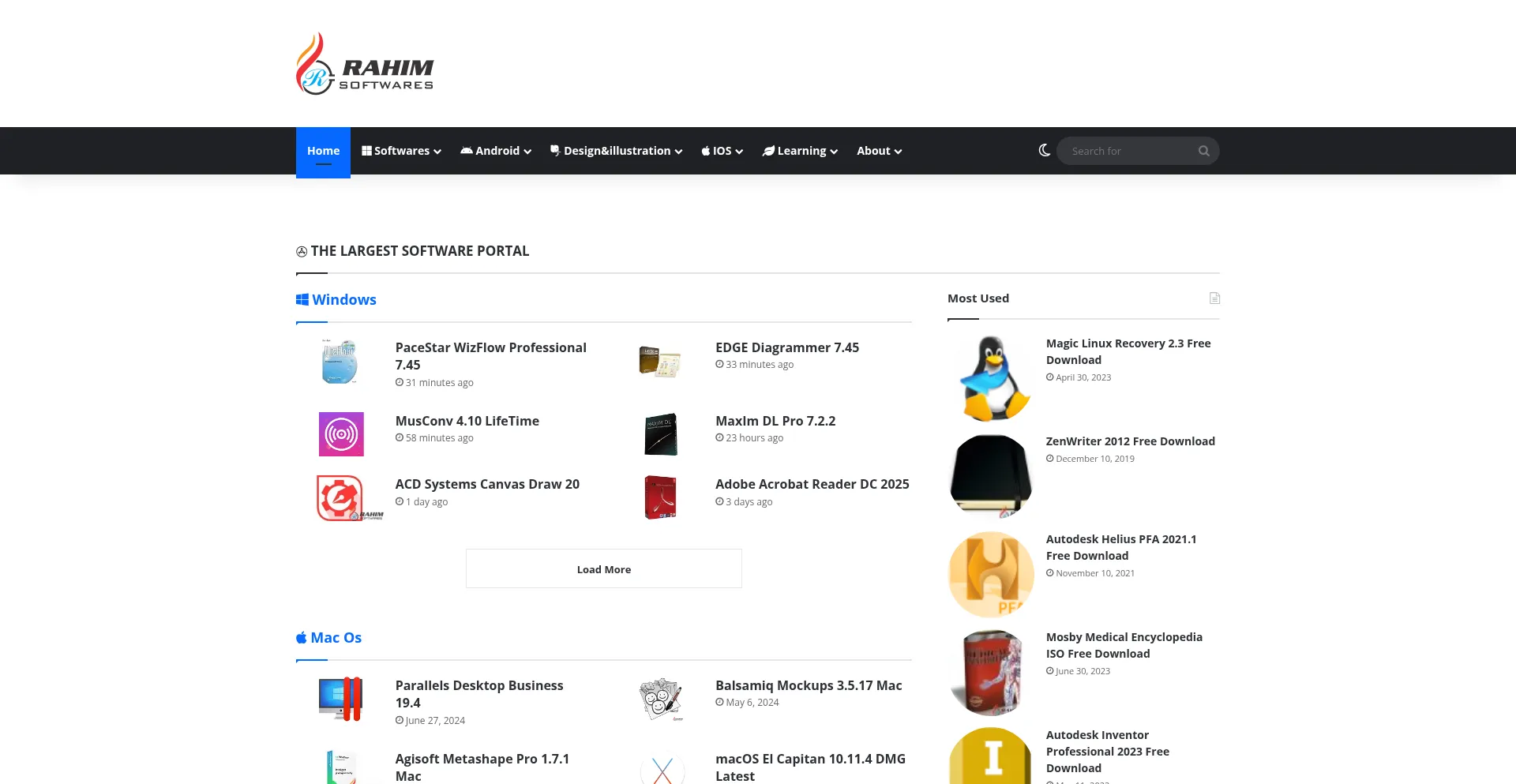
Task: Open PaceStar WizFlow Professional 7.45 post
Action: 491,356
